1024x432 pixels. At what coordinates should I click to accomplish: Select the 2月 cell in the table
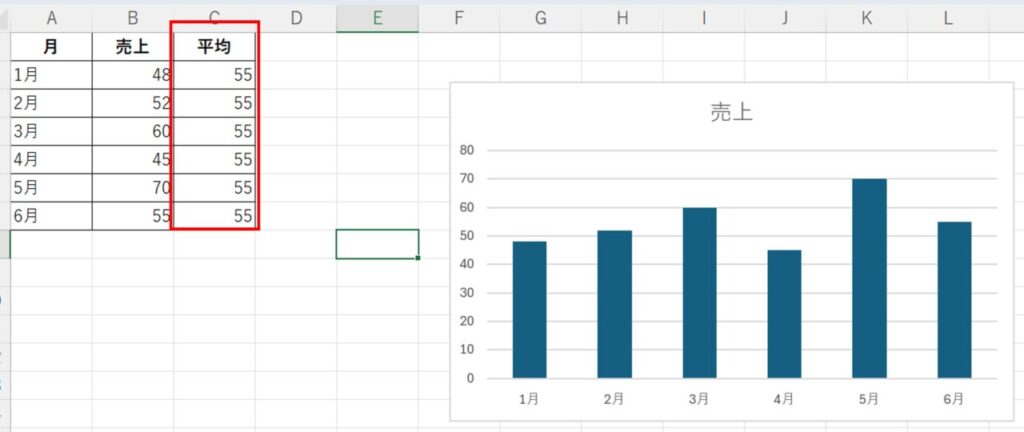[51, 103]
